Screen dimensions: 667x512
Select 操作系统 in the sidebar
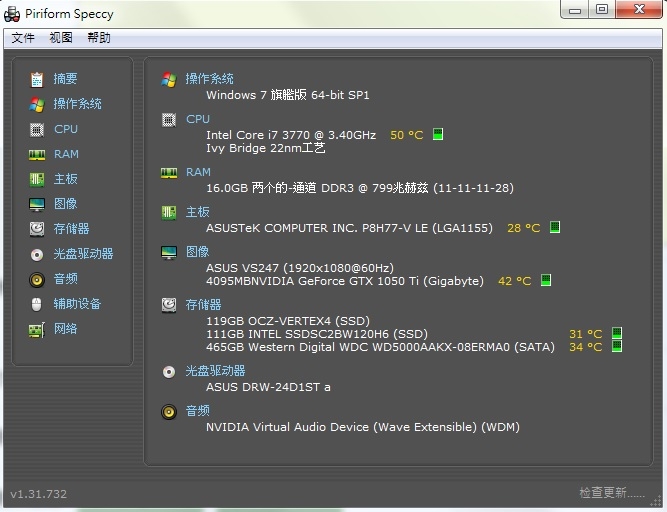tap(77, 104)
